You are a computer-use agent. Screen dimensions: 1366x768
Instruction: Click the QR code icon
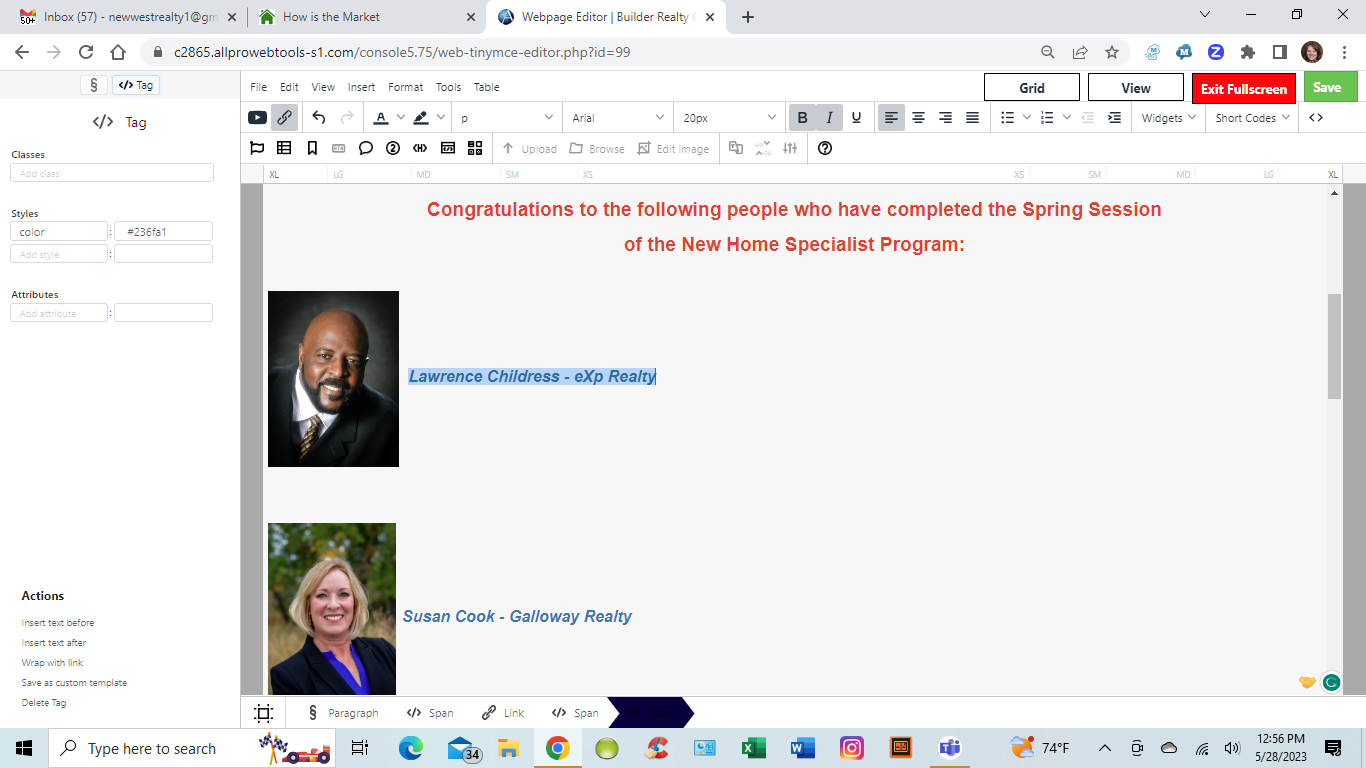[x=475, y=148]
